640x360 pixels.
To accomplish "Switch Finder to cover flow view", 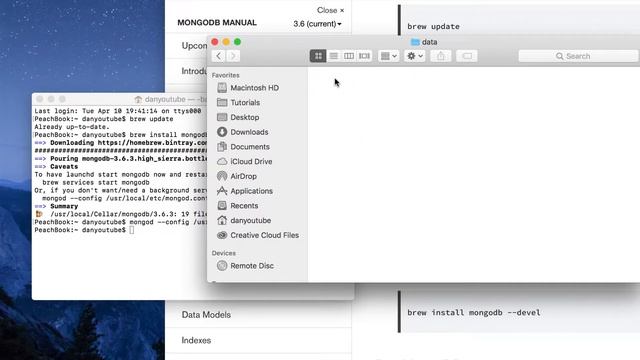I will 364,56.
